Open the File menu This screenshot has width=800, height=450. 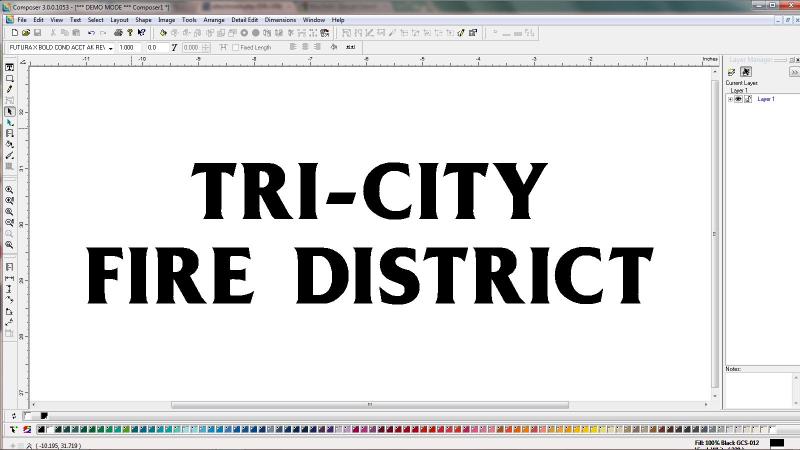coord(22,20)
